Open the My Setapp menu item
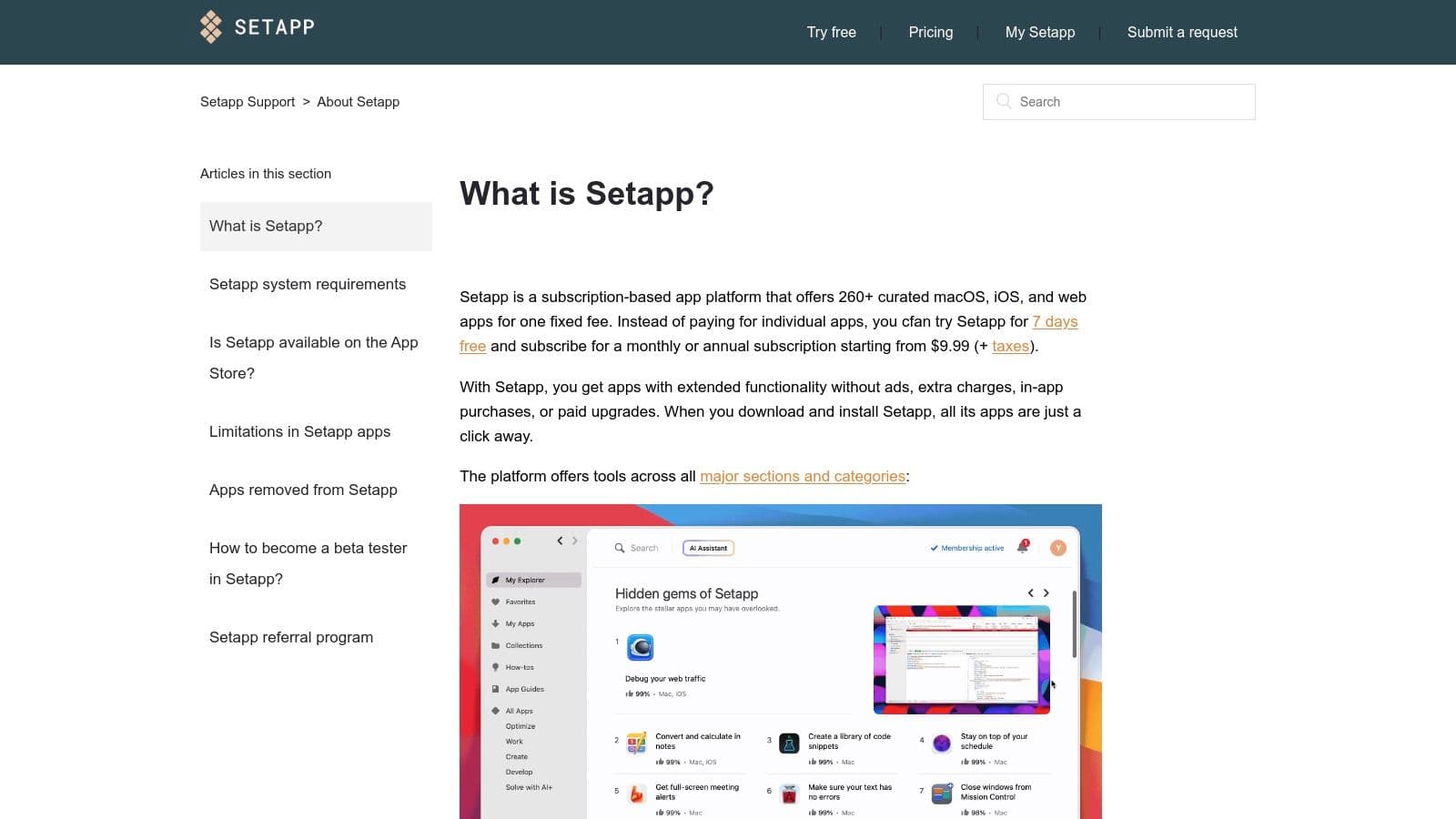Viewport: 1456px width, 819px height. click(x=1040, y=32)
